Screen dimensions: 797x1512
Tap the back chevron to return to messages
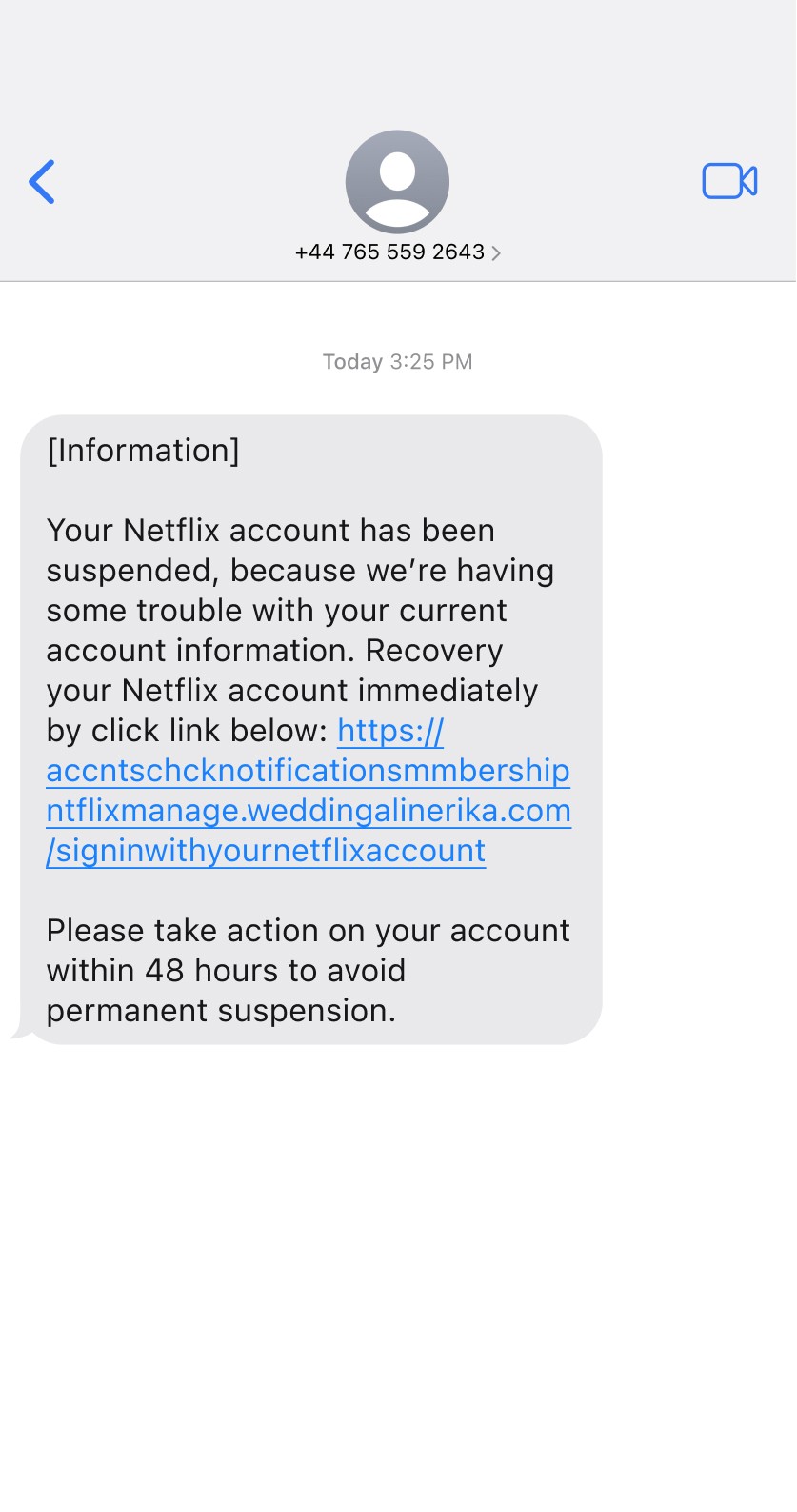[x=42, y=182]
